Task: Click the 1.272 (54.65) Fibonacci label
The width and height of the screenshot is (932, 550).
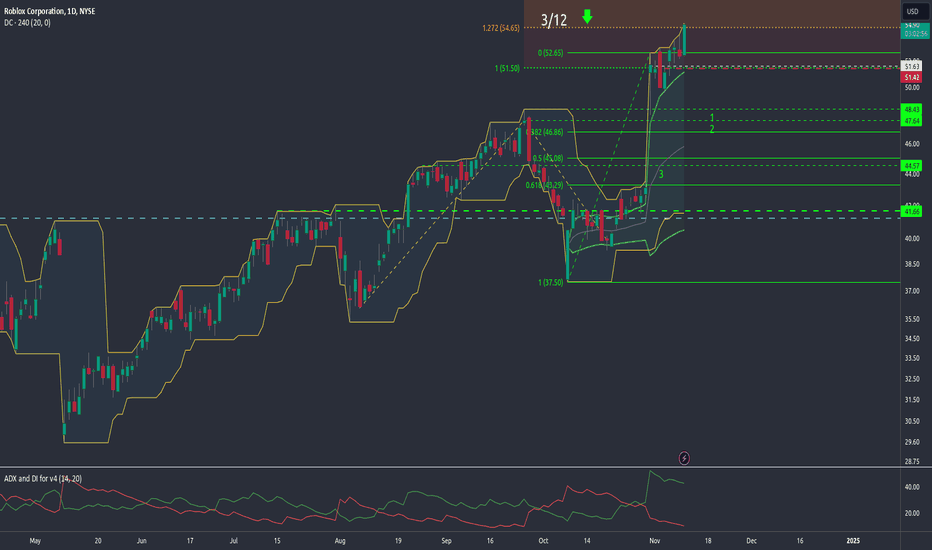Action: (500, 28)
